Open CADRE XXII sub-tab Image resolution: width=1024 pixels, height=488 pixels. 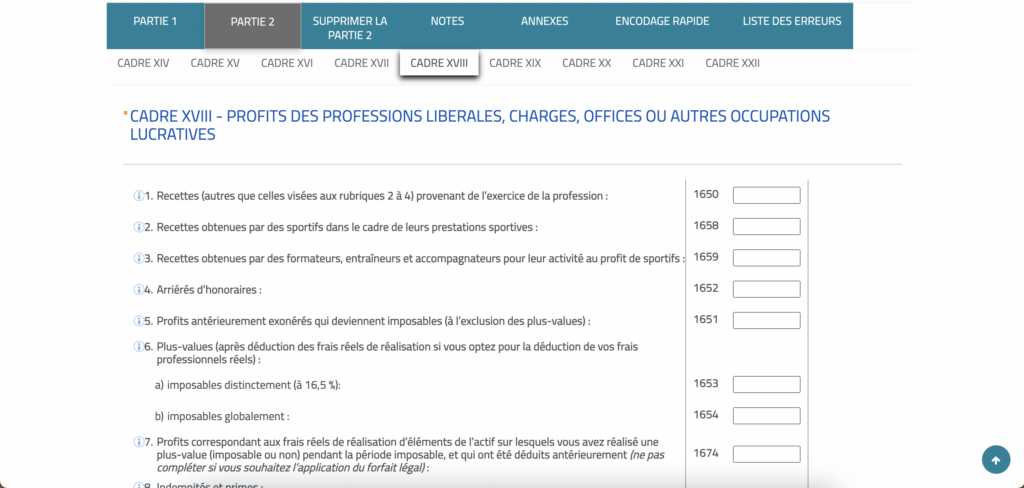pos(733,63)
